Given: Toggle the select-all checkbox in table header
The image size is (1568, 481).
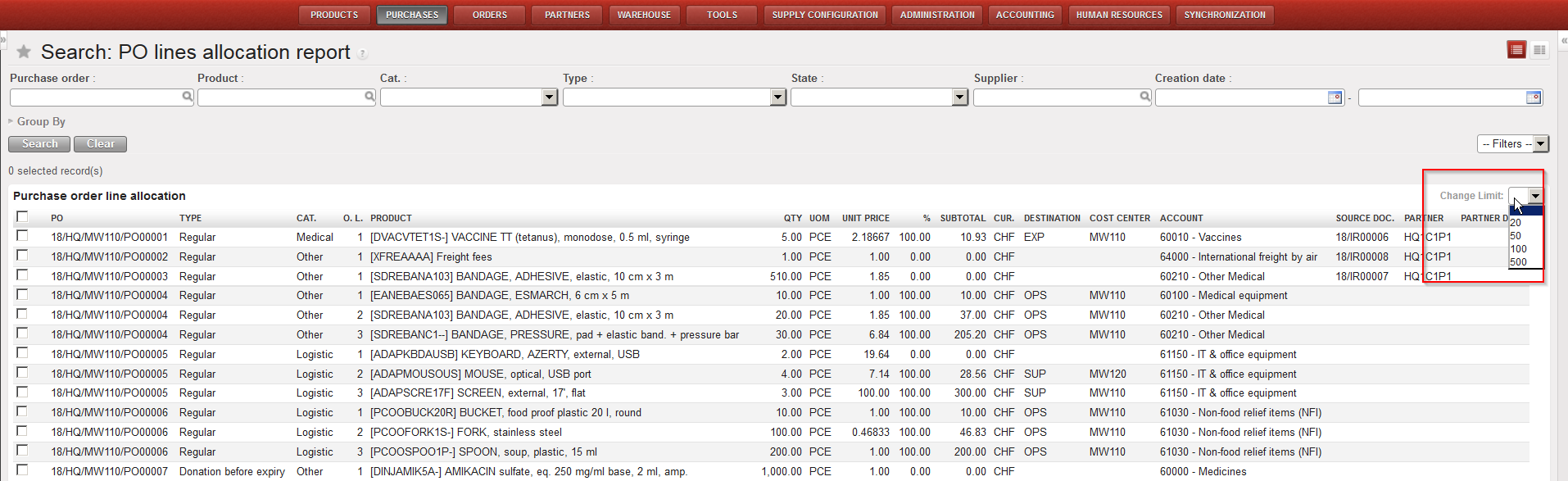Looking at the screenshot, I should 22,217.
